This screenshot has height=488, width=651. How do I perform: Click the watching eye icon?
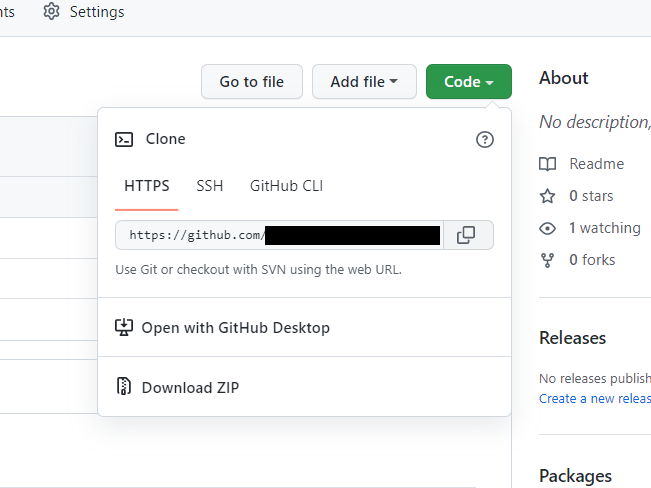[547, 228]
